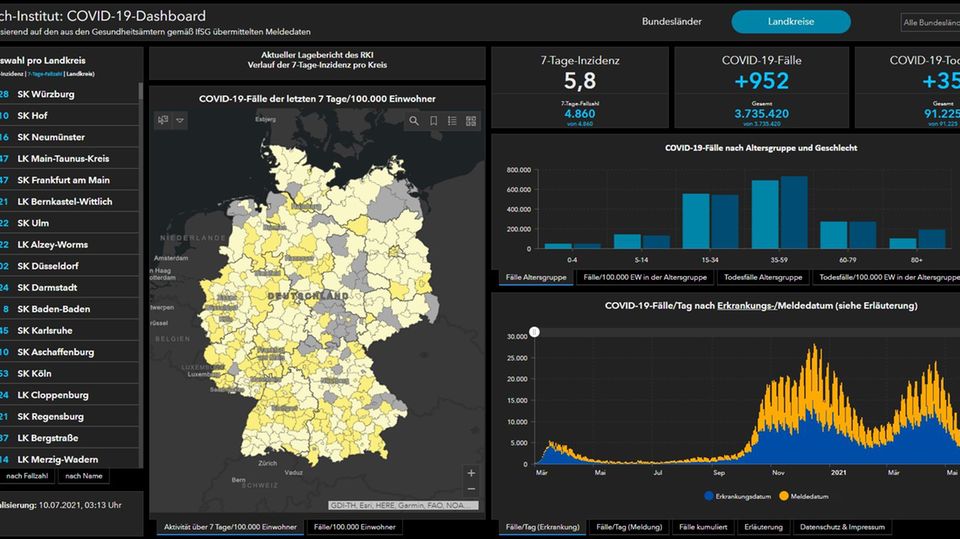960x539 pixels.
Task: Zoom out on the map with minus
Action: point(471,489)
